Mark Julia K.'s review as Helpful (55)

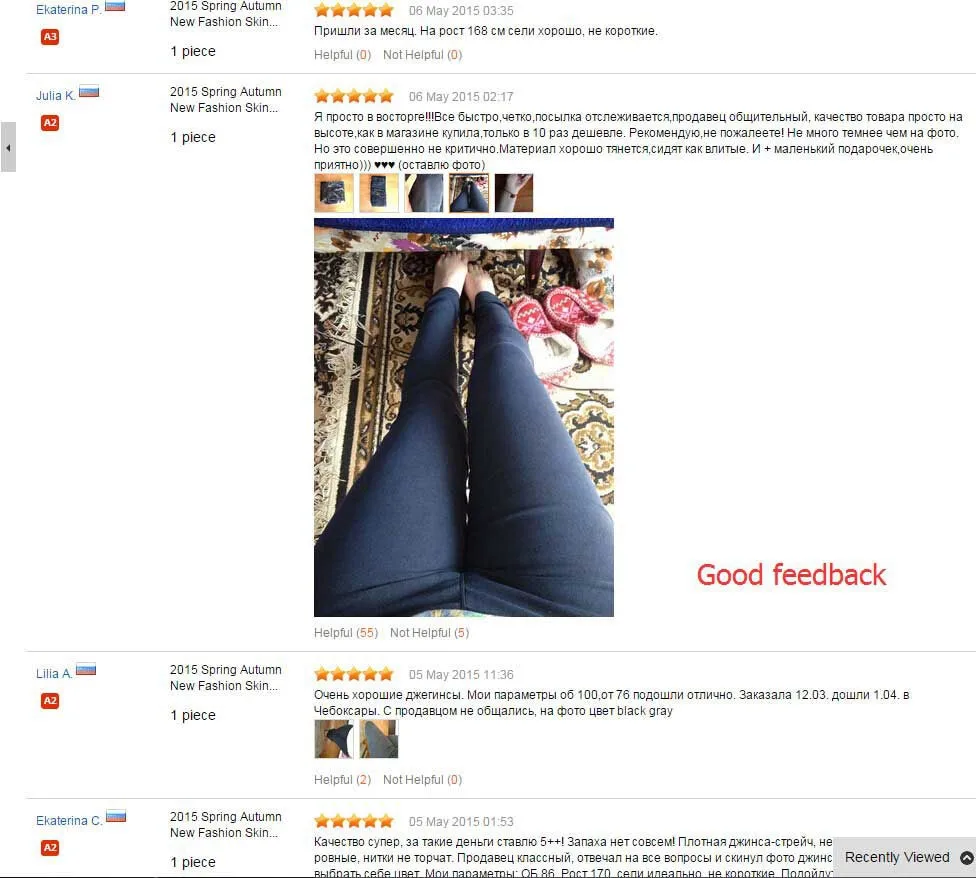pyautogui.click(x=345, y=633)
